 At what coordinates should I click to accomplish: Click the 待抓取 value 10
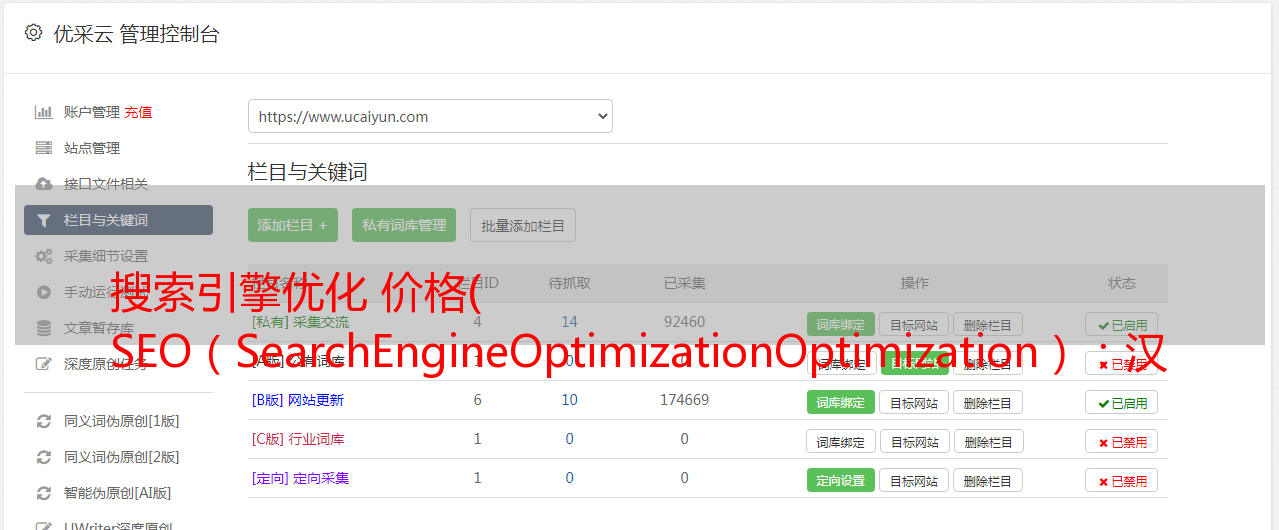point(569,400)
